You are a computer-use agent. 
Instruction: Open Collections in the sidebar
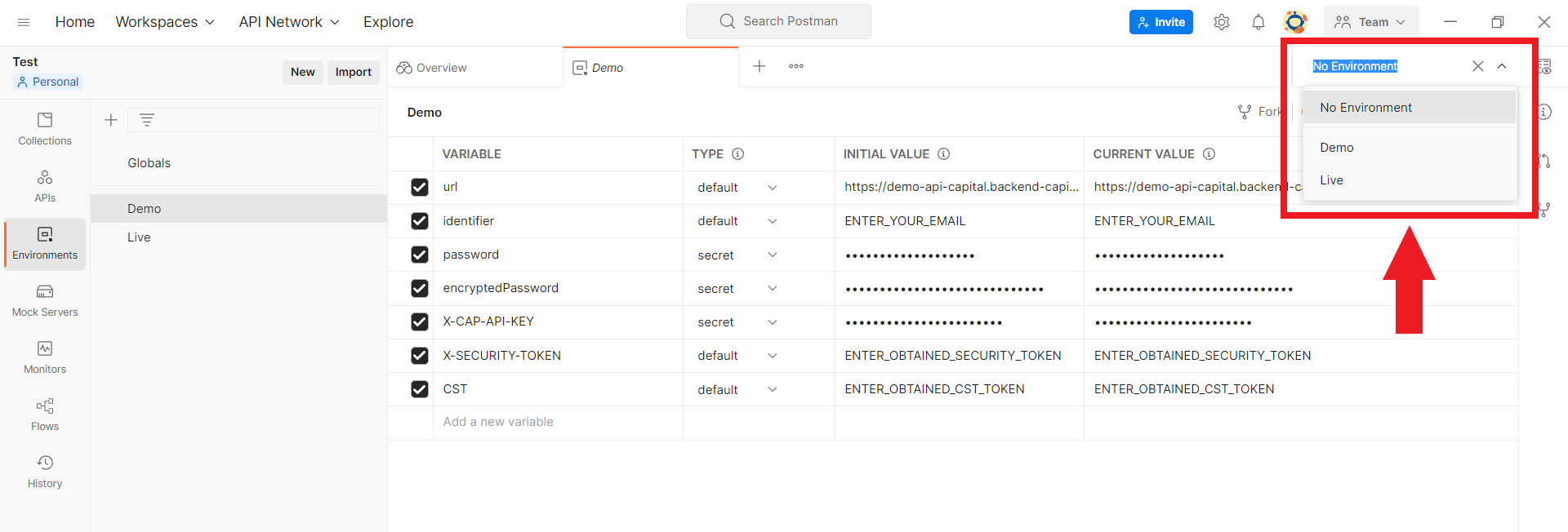click(x=45, y=130)
